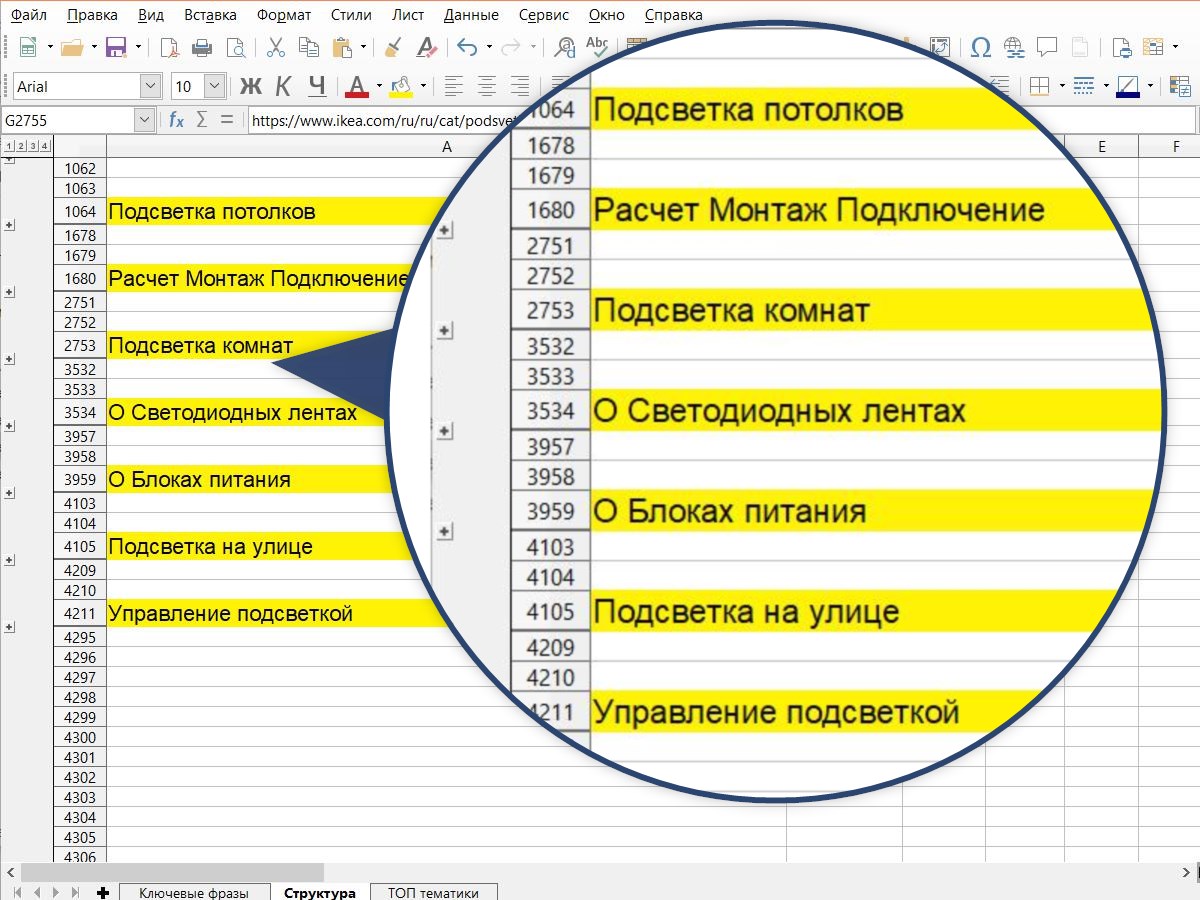Screen dimensions: 1200x900
Task: Open the Сервис menu
Action: (x=545, y=15)
